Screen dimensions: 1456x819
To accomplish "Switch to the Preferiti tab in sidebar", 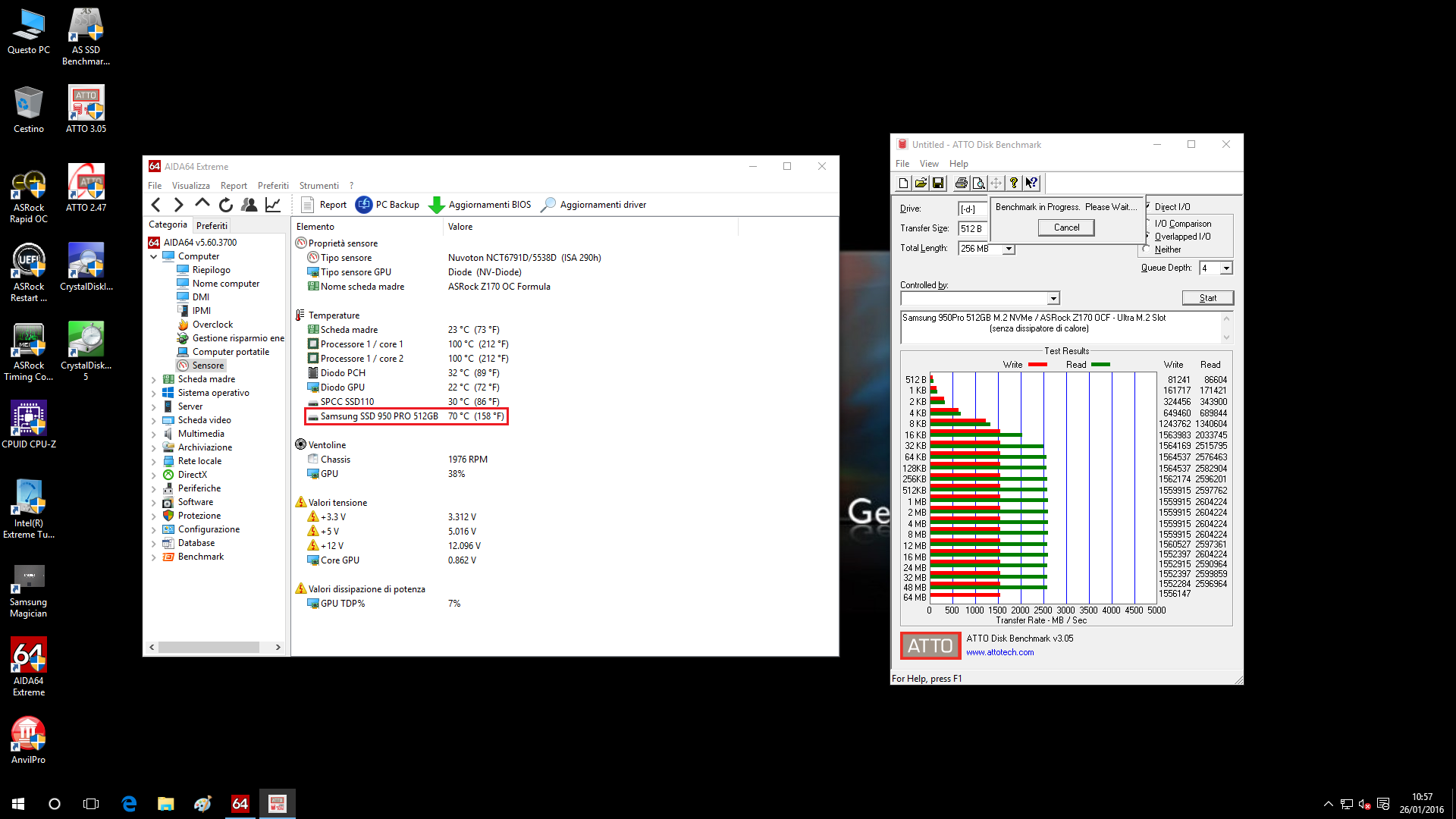I will pos(212,225).
